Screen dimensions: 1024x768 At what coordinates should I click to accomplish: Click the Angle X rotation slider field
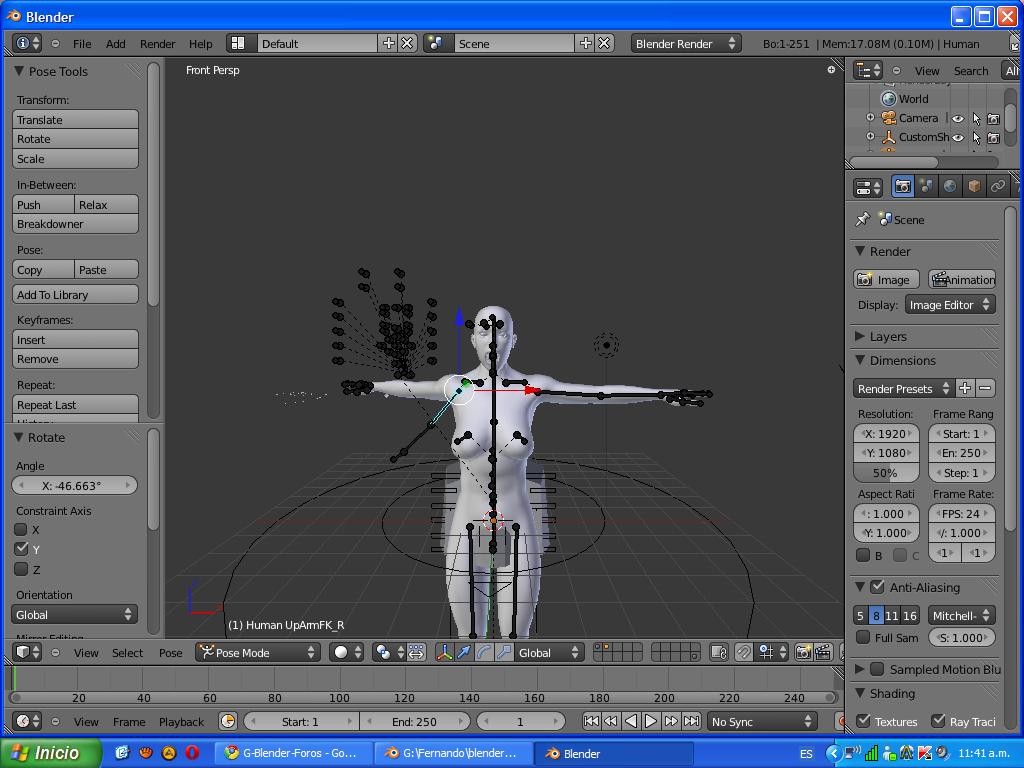[x=74, y=485]
